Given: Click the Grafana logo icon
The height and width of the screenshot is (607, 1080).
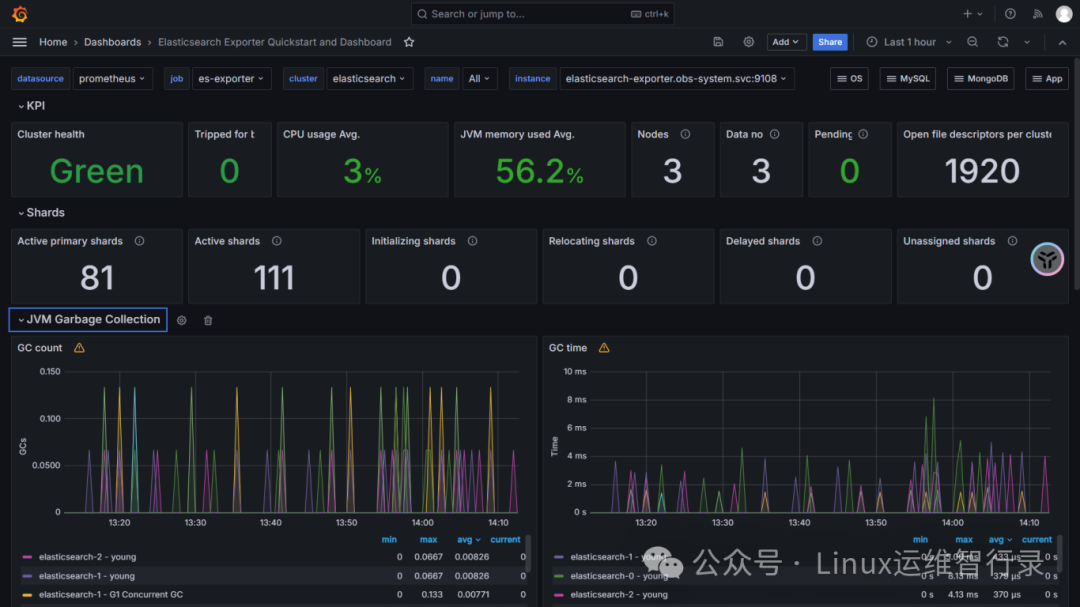Looking at the screenshot, I should point(20,14).
